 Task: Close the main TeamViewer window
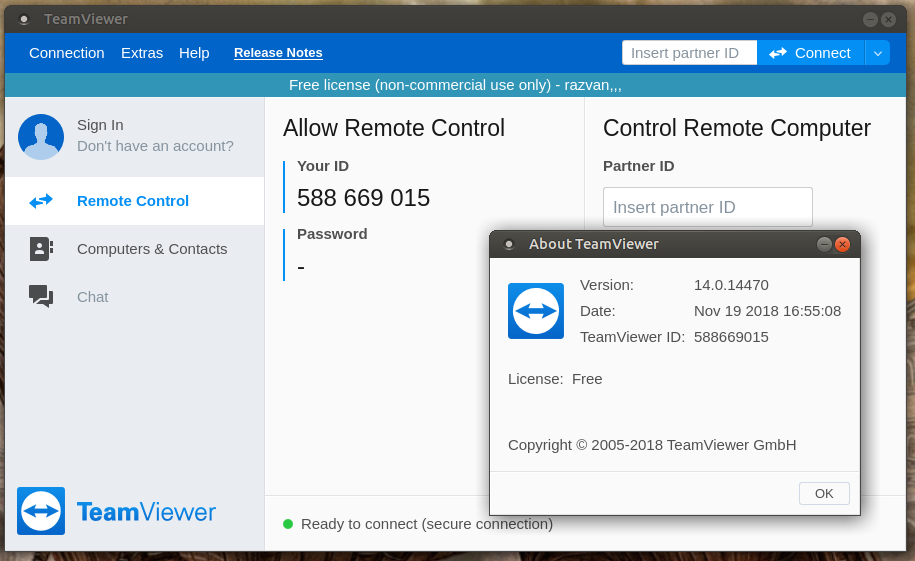[x=888, y=20]
